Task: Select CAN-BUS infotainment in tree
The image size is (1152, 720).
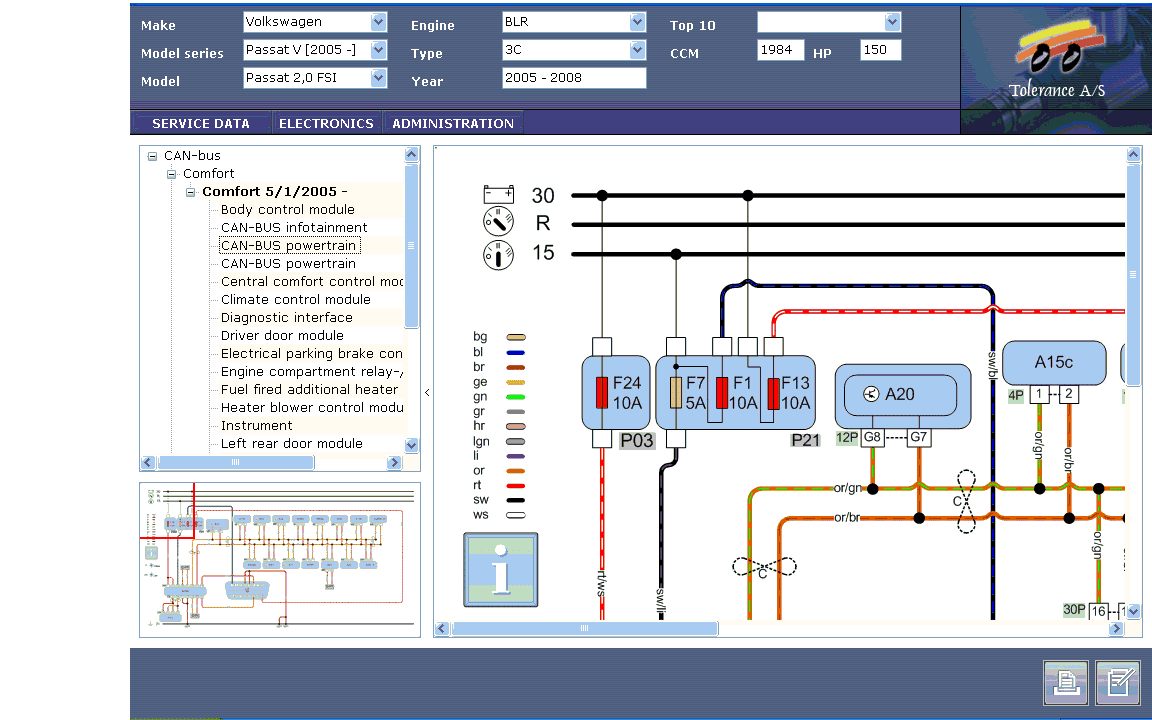Action: [x=294, y=228]
